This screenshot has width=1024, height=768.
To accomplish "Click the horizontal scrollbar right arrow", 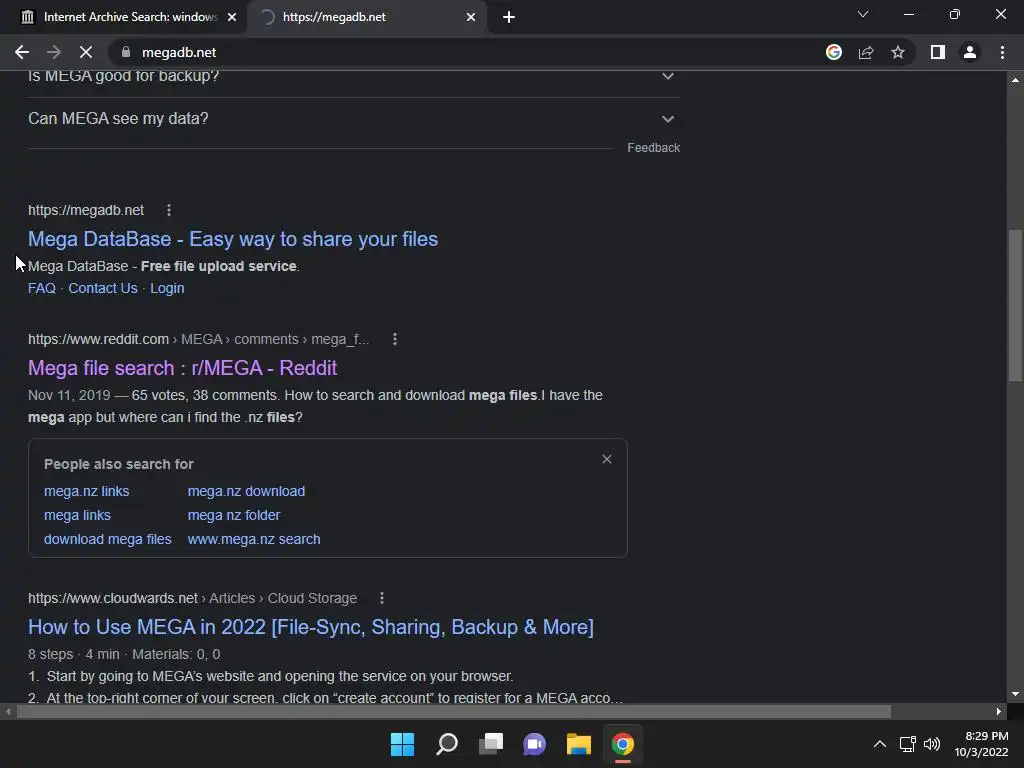I will pos(999,711).
